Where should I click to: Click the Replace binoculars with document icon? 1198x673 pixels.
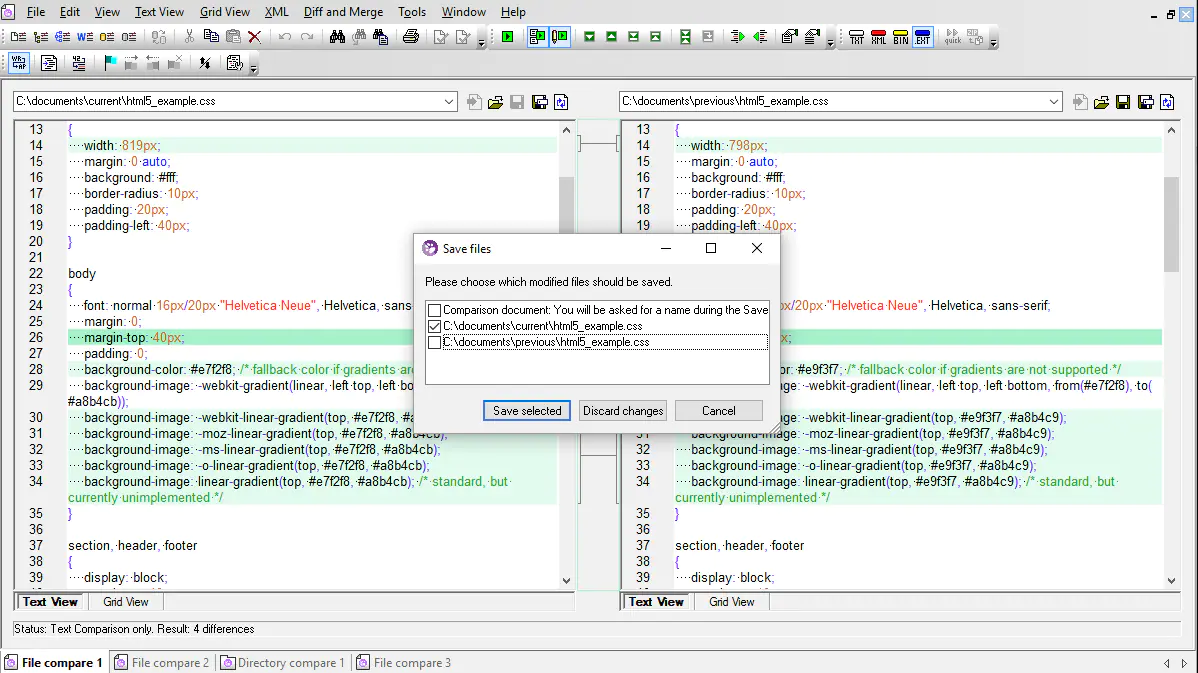pyautogui.click(x=381, y=37)
